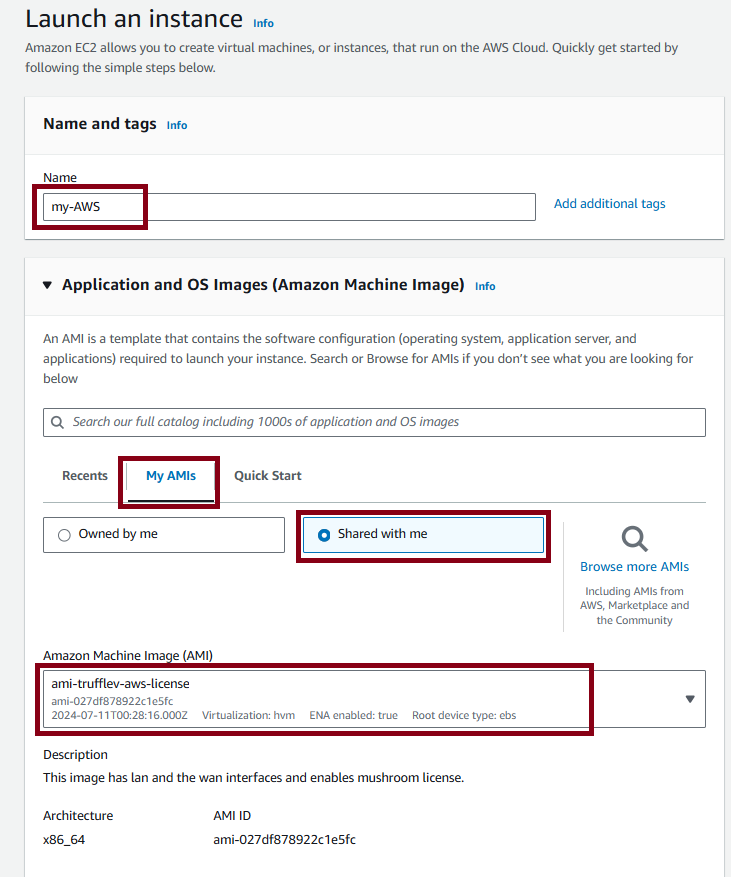This screenshot has width=731, height=877.
Task: Click Info link for Application and OS Images
Action: [485, 286]
